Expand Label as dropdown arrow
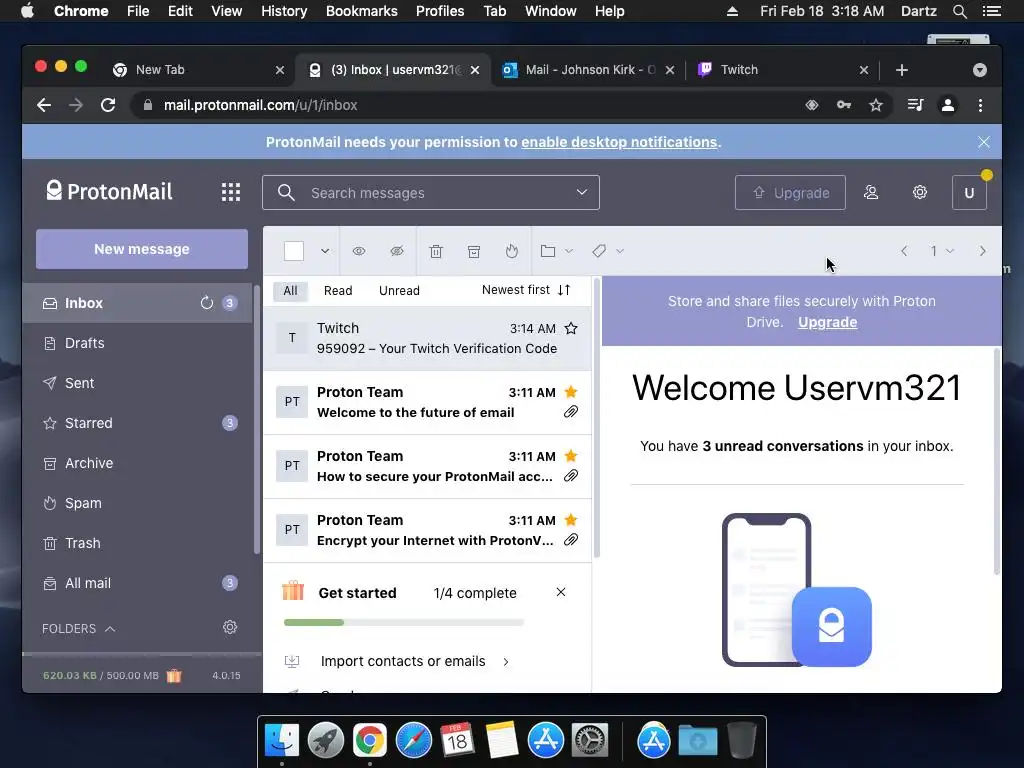Image resolution: width=1024 pixels, height=768 pixels. (620, 251)
